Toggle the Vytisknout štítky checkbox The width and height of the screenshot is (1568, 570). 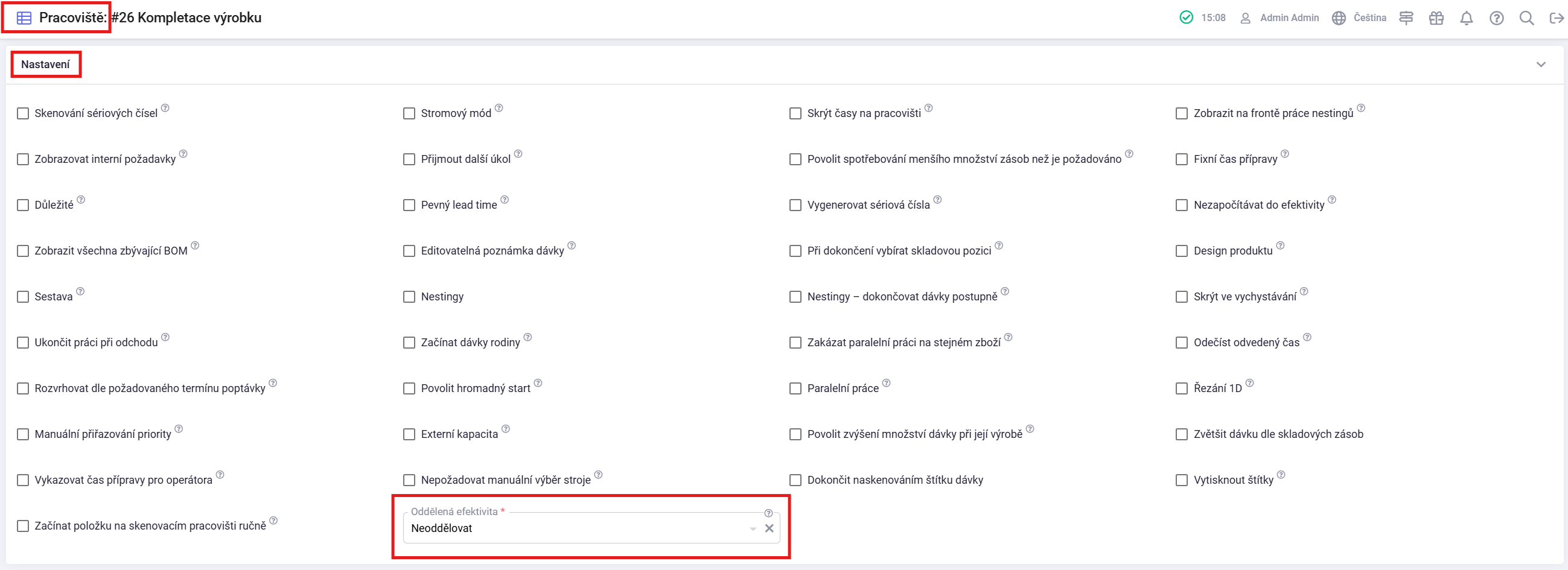(x=1182, y=480)
